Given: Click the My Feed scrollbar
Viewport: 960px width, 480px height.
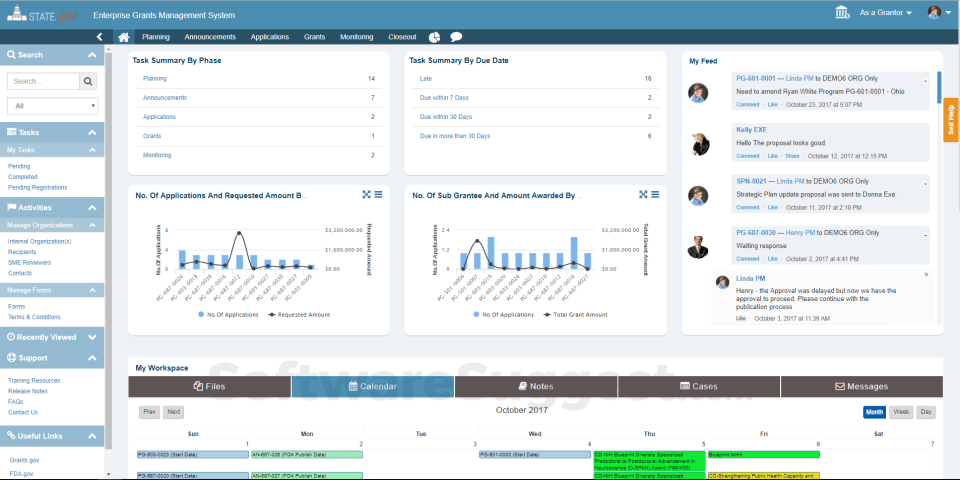Looking at the screenshot, I should coord(939,88).
